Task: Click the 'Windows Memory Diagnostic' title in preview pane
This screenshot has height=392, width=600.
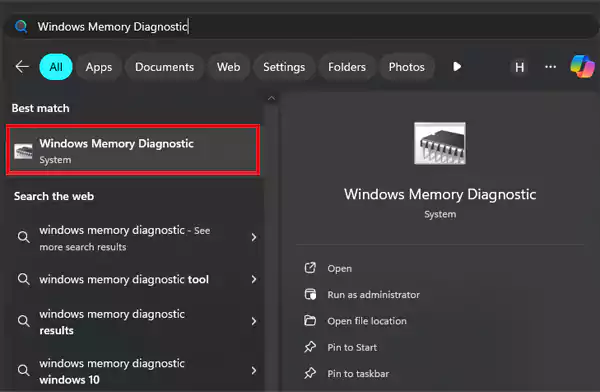Action: [440, 194]
